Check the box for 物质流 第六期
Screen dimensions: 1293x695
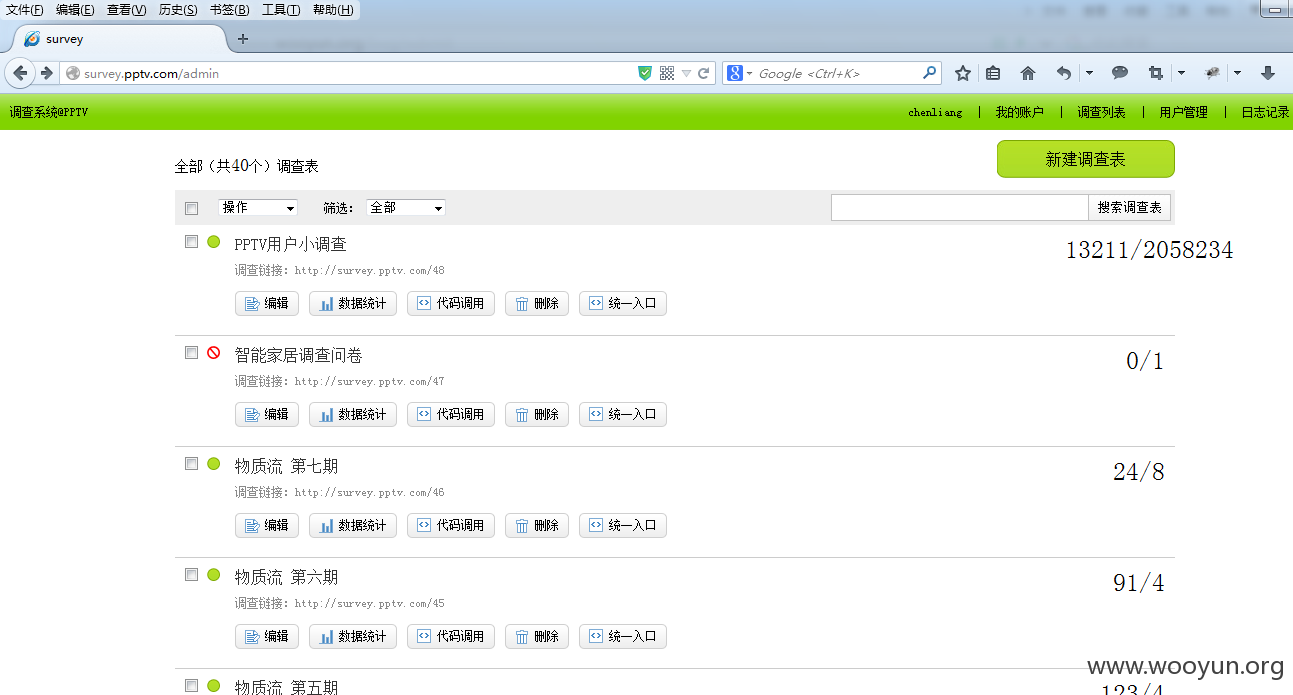(x=192, y=575)
